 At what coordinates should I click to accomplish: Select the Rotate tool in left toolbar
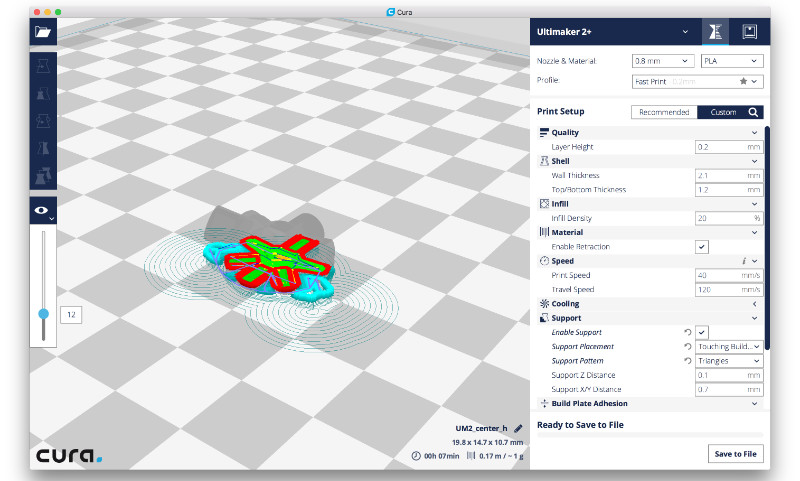click(43, 121)
